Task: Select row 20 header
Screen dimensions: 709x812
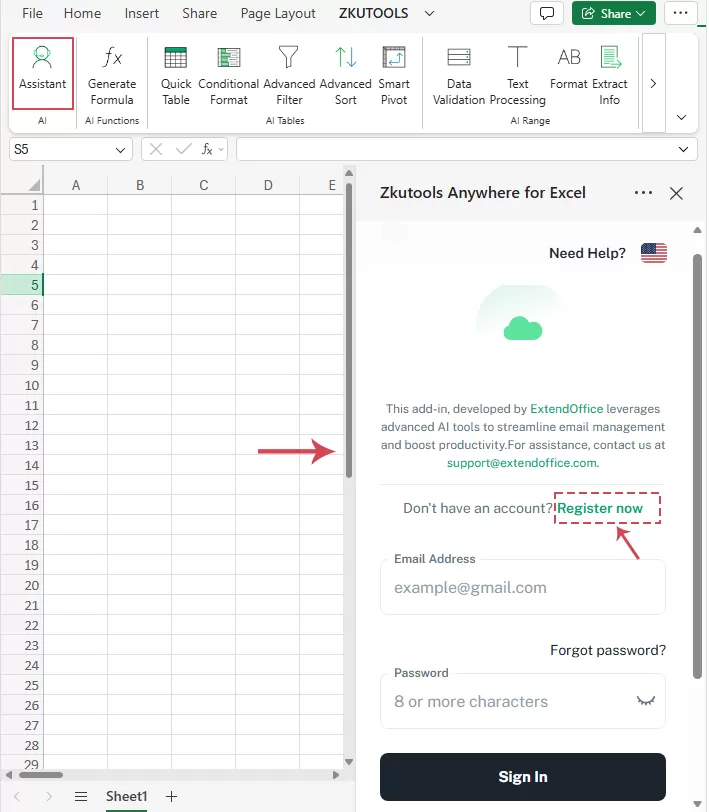Action: coord(22,585)
